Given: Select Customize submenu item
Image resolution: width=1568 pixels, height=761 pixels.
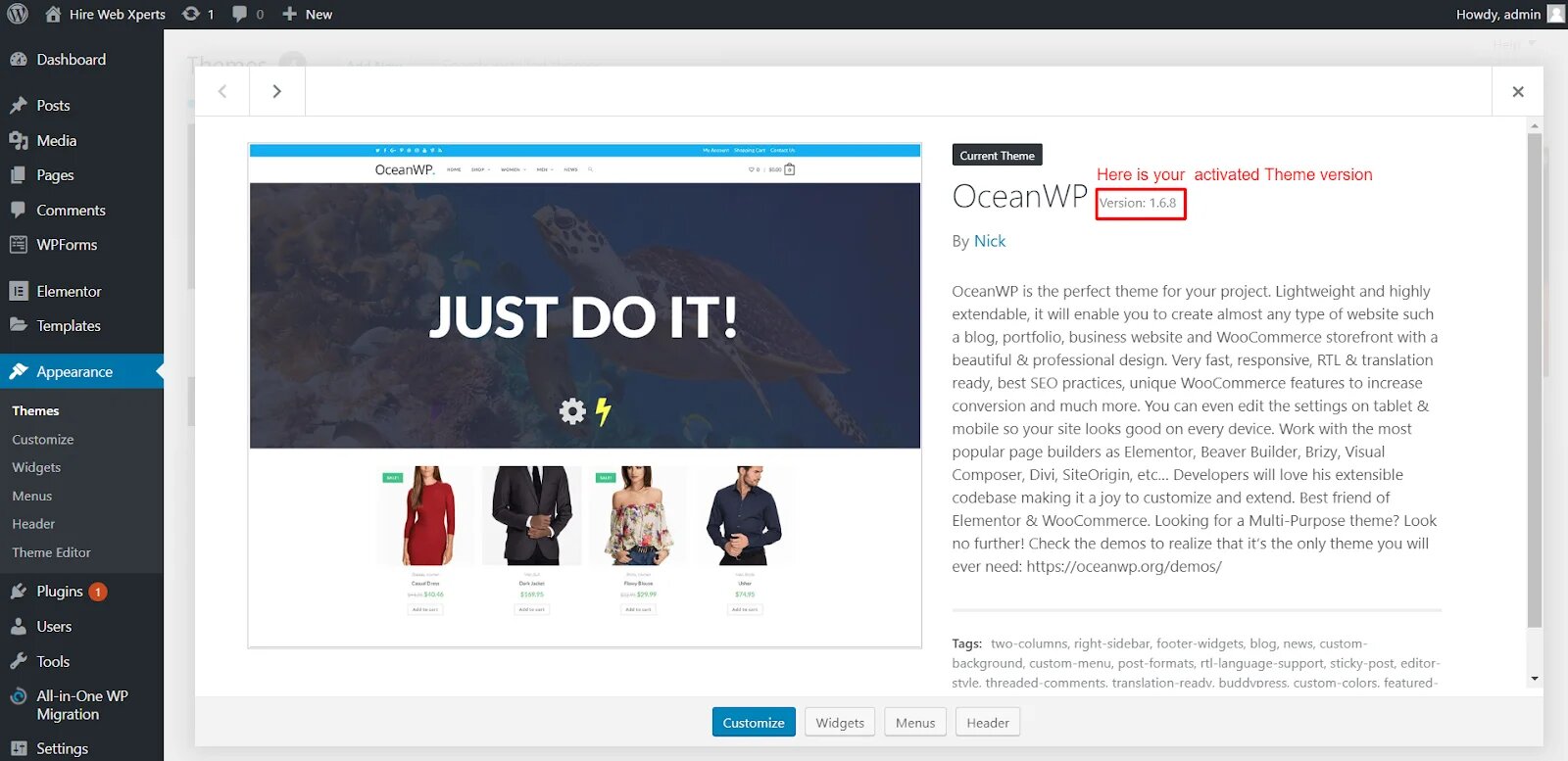Looking at the screenshot, I should [x=43, y=439].
